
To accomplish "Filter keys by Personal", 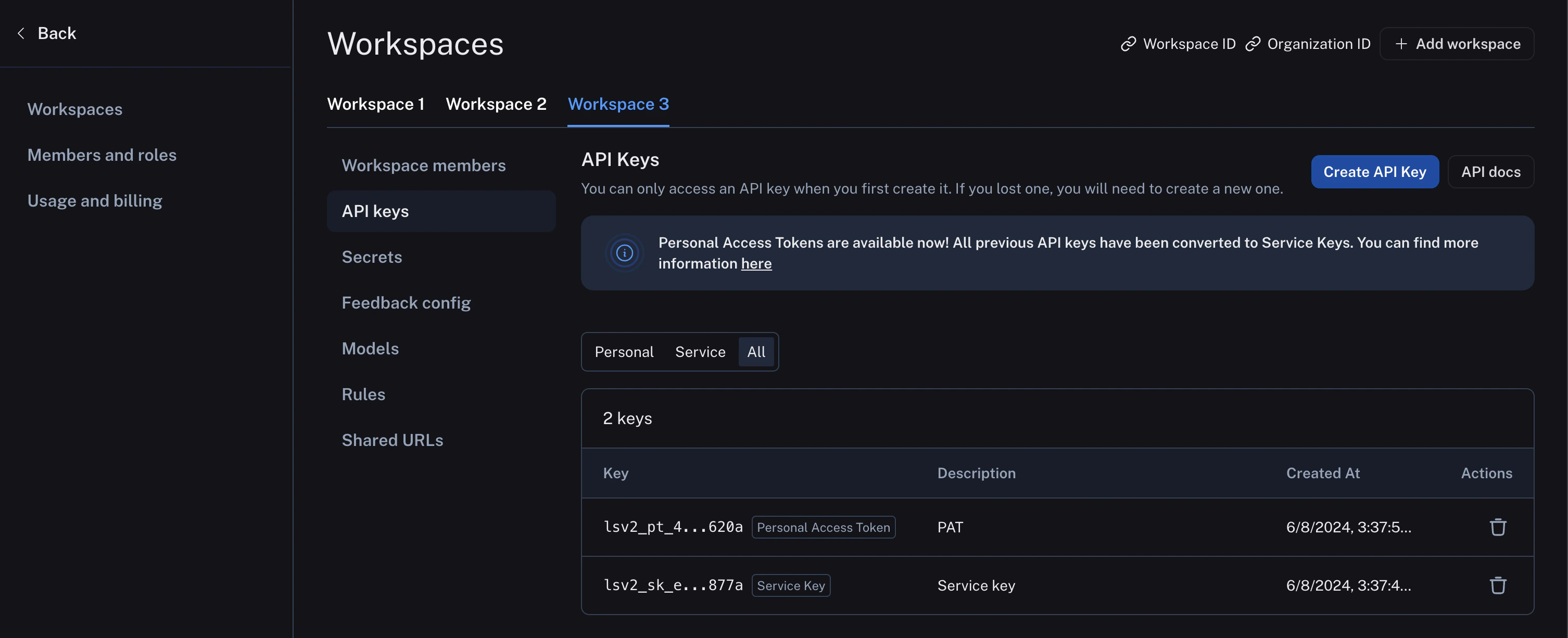I will (x=624, y=352).
